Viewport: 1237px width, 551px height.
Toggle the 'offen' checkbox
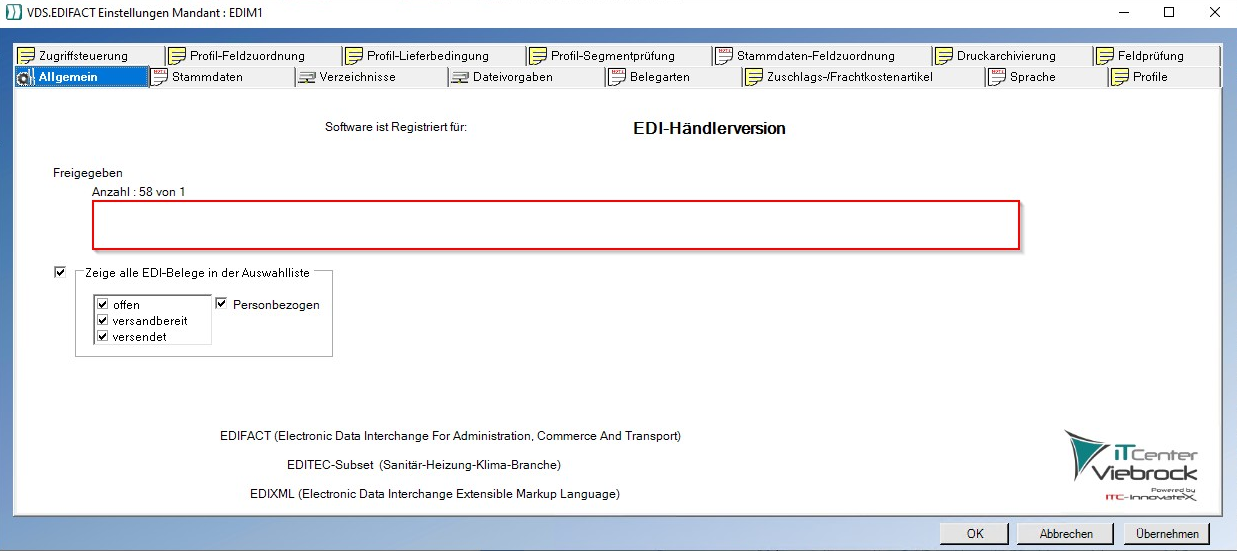pos(102,305)
